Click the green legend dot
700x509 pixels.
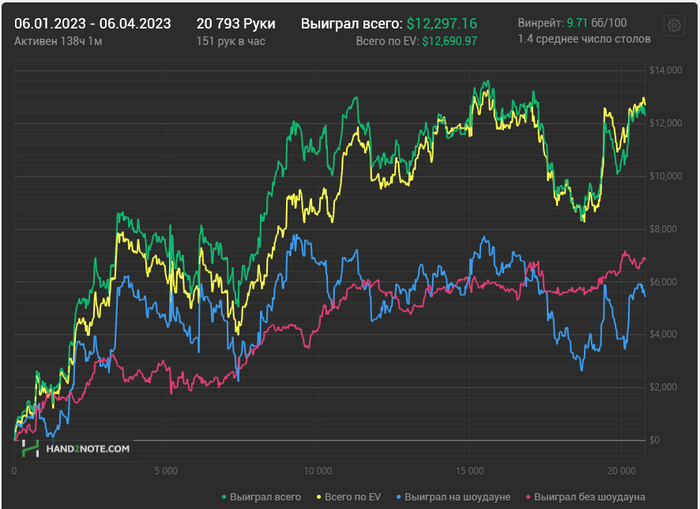pos(224,497)
